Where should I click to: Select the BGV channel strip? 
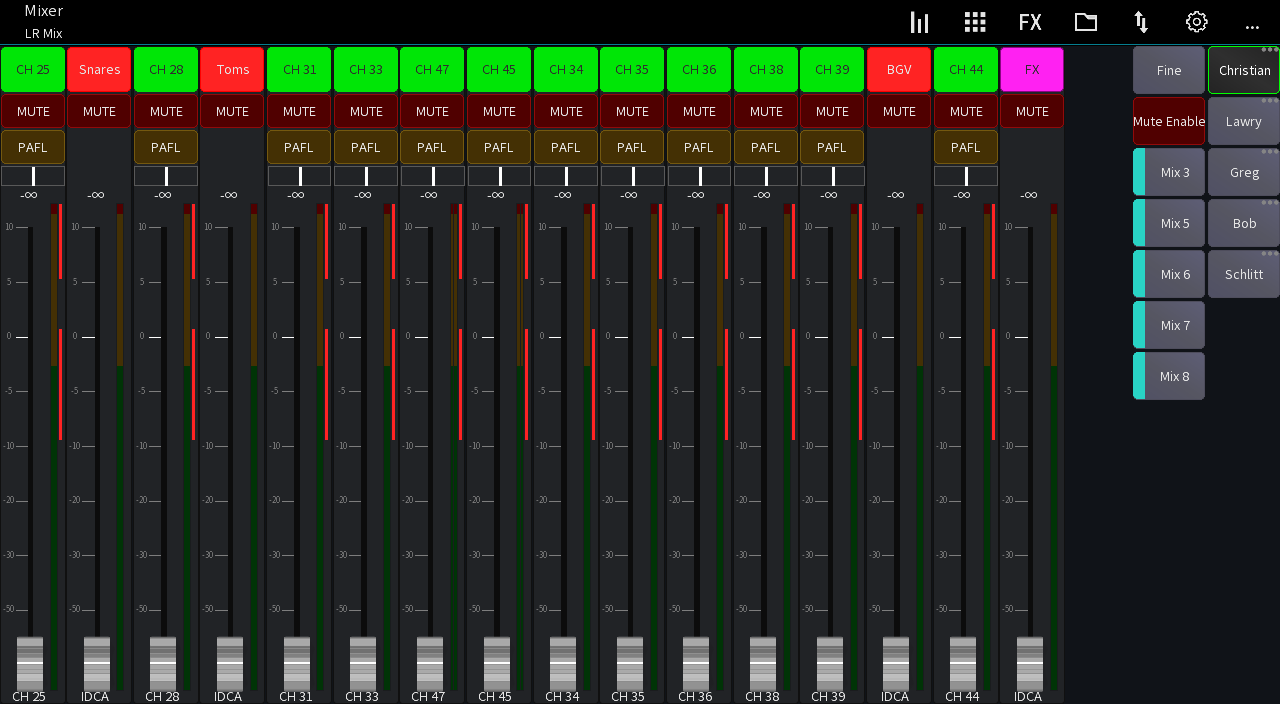tap(898, 69)
